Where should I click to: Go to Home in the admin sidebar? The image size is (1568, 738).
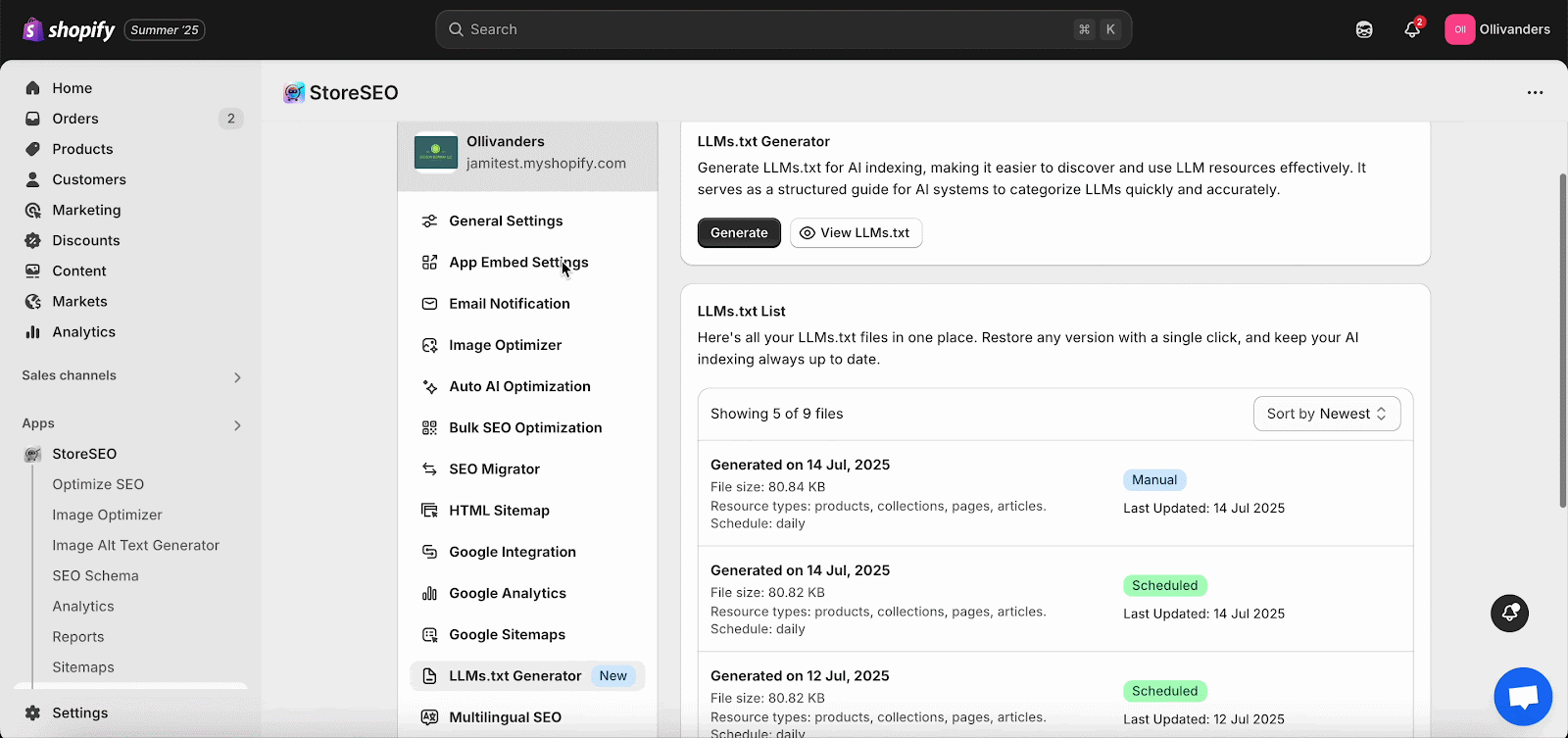pyautogui.click(x=72, y=88)
